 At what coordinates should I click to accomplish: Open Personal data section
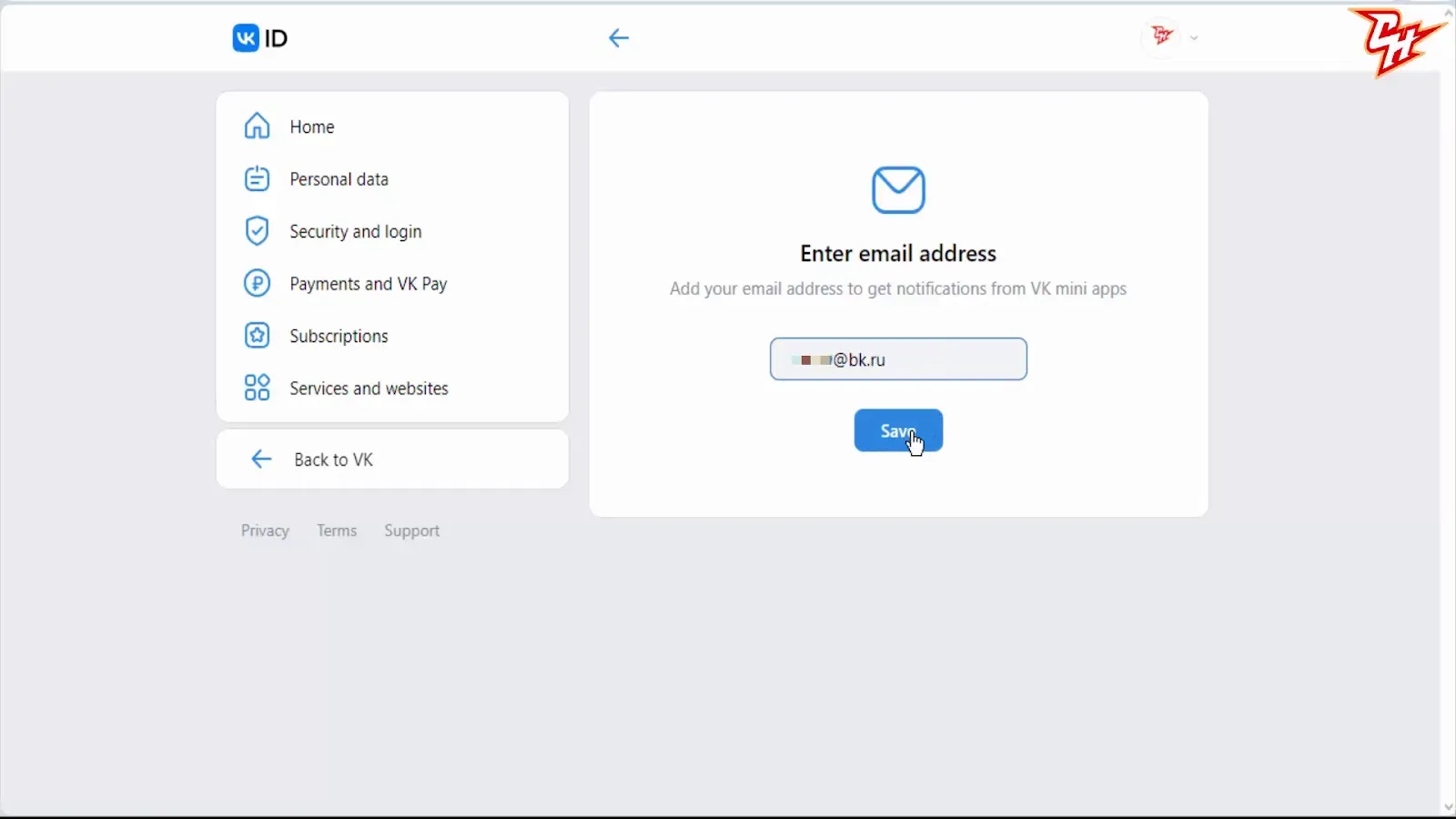tap(392, 179)
